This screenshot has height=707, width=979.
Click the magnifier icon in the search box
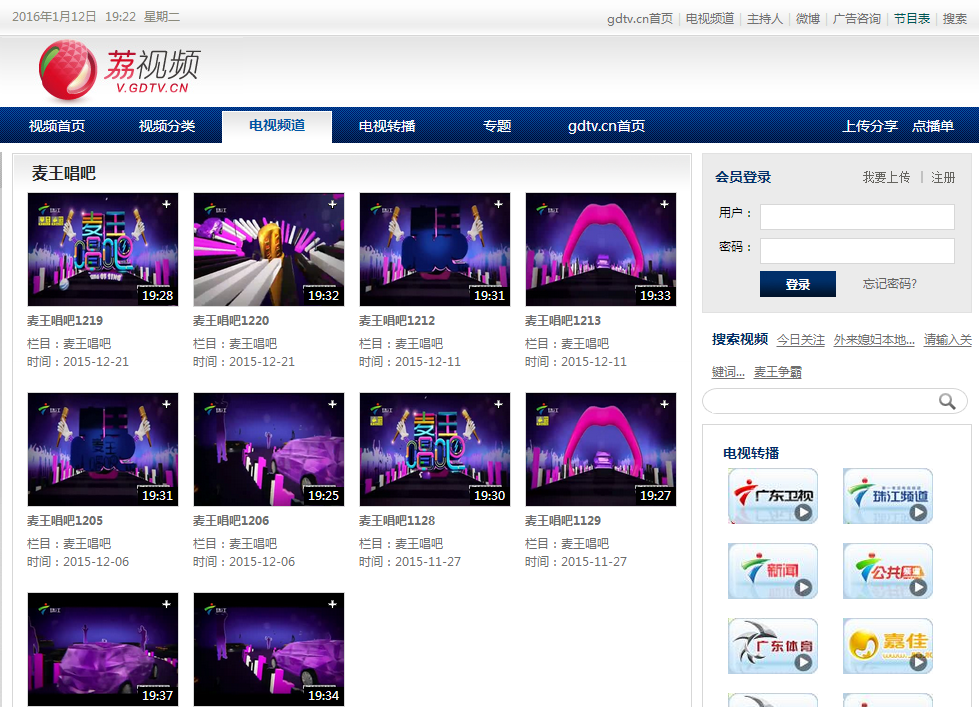(947, 401)
